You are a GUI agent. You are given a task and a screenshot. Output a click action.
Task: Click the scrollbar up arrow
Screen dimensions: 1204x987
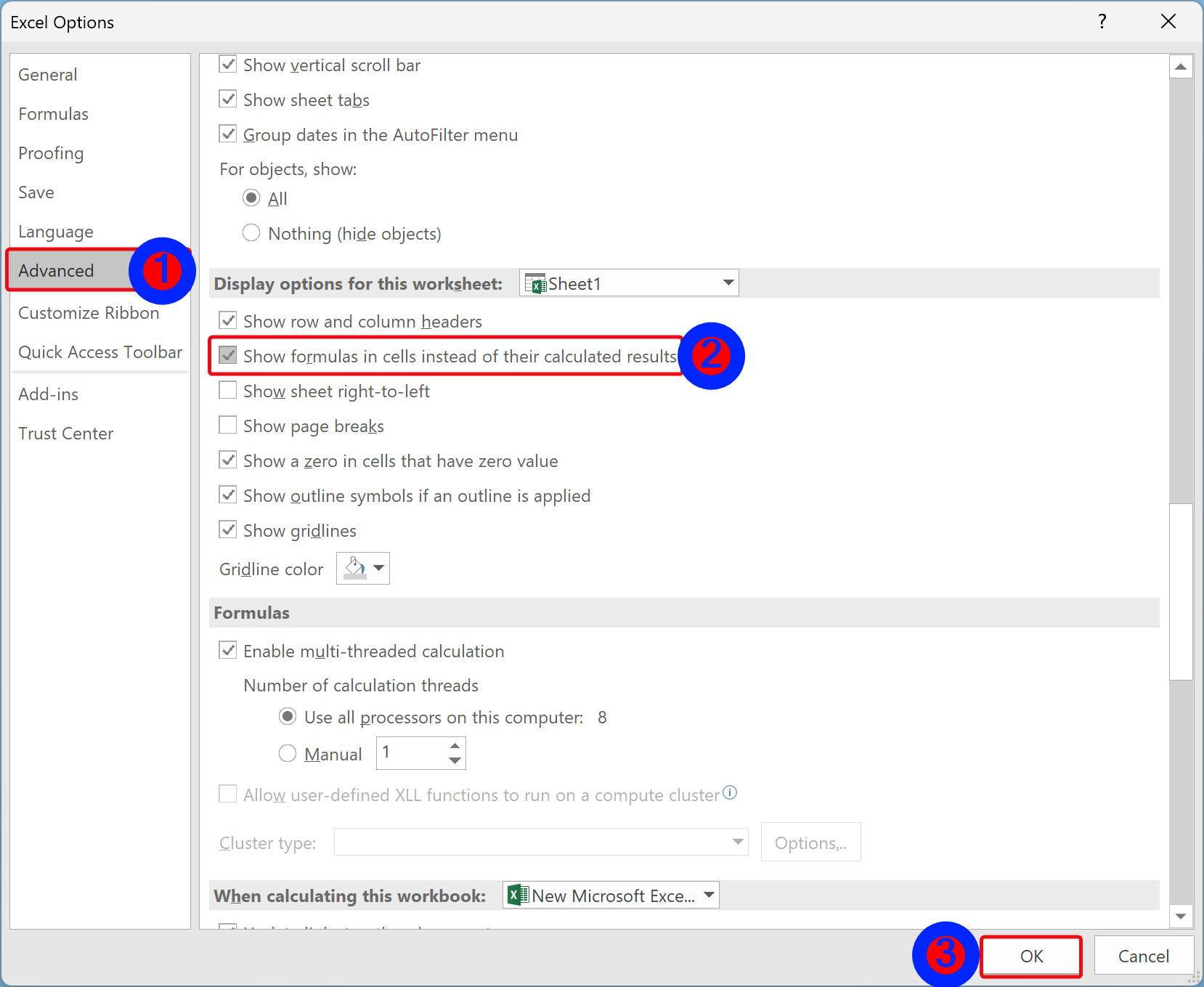[1181, 67]
